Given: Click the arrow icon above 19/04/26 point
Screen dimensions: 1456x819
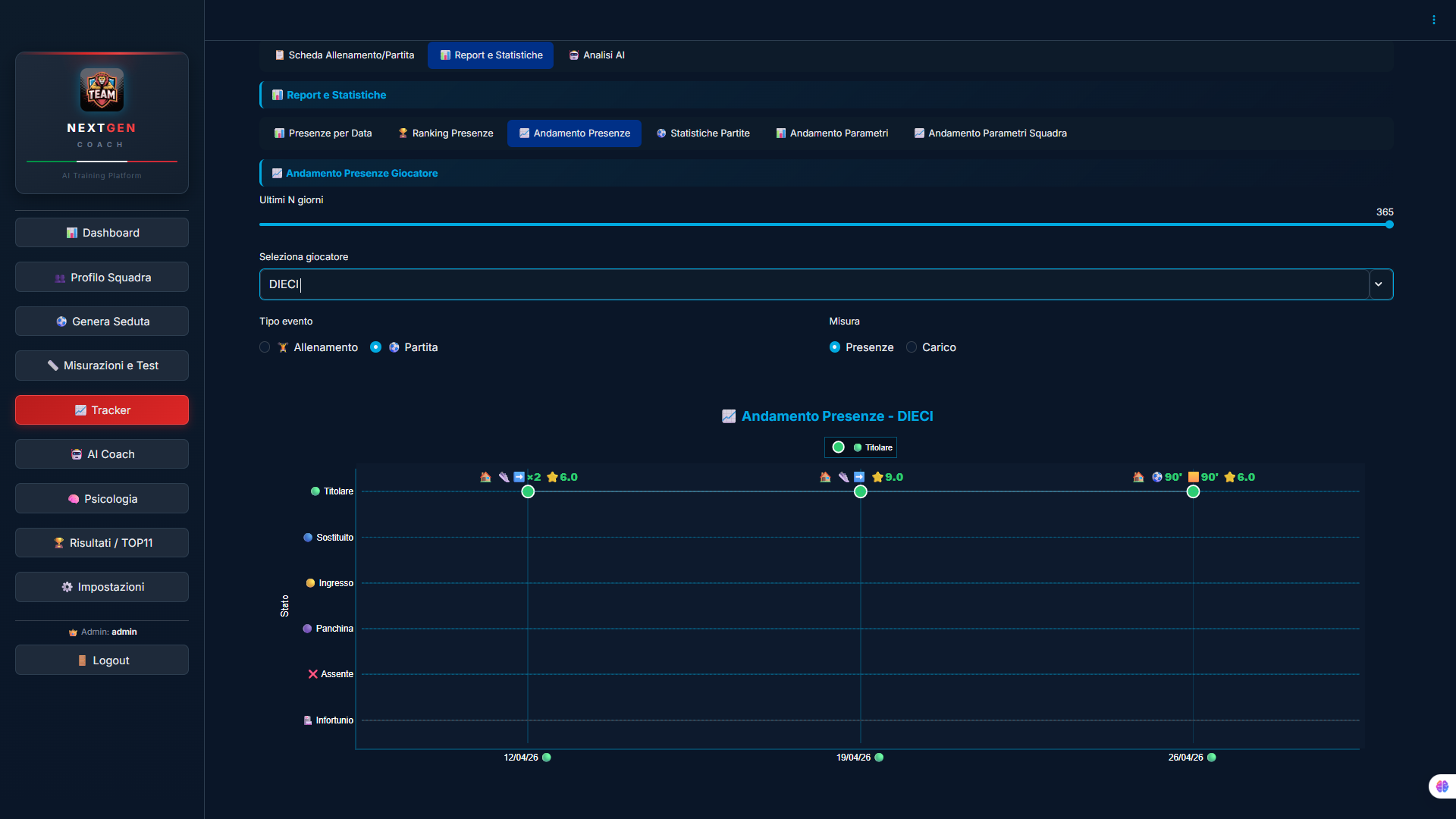Looking at the screenshot, I should coord(859,477).
